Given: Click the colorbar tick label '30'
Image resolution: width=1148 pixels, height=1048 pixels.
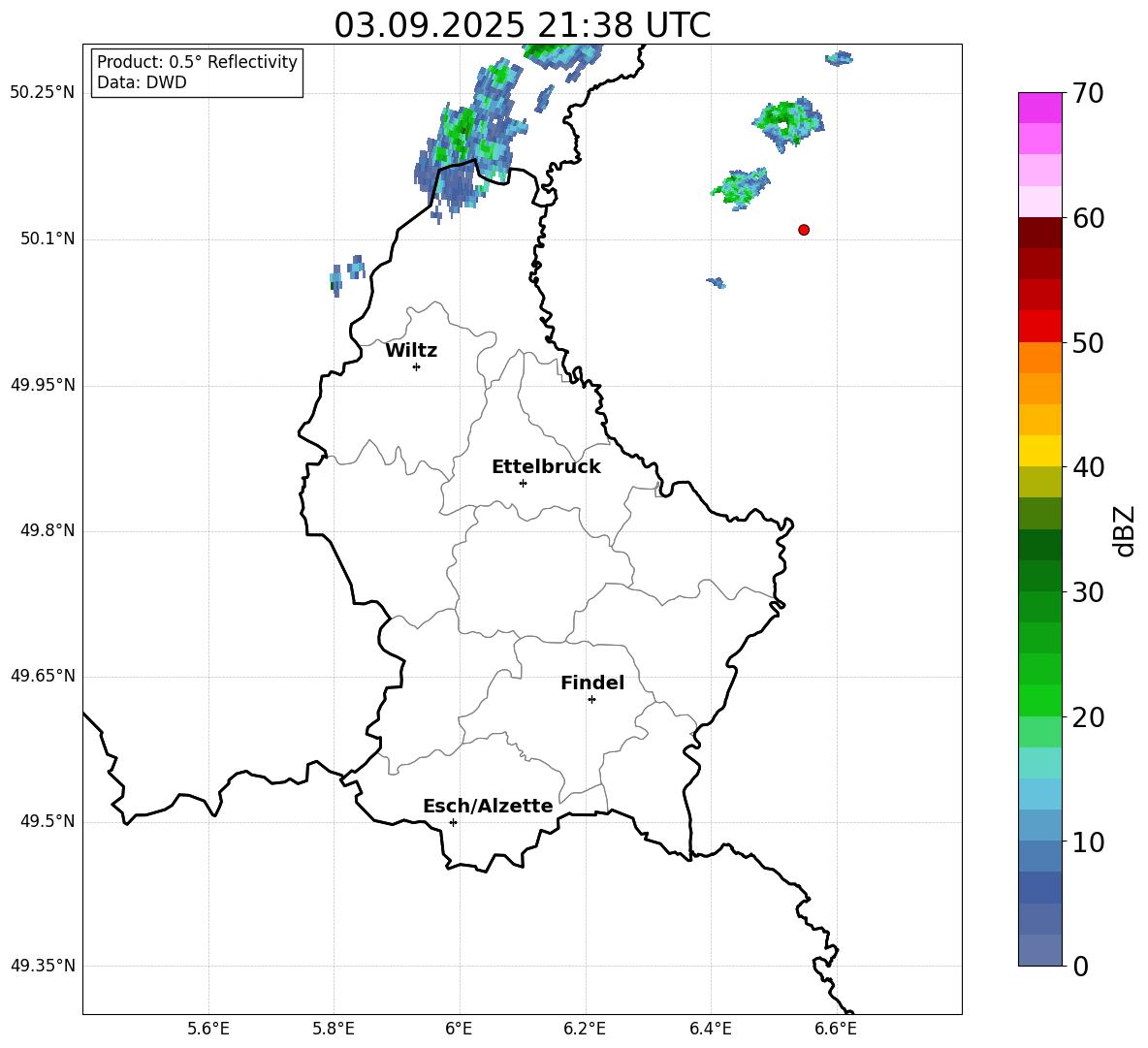Looking at the screenshot, I should [x=1088, y=592].
